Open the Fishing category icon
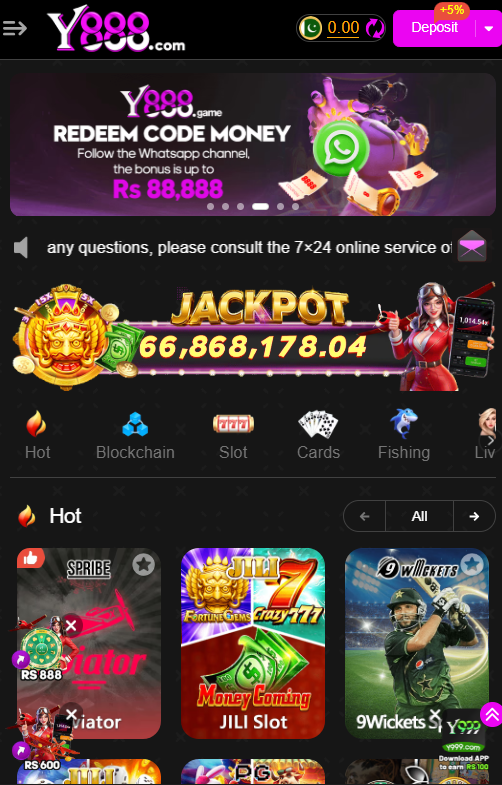The width and height of the screenshot is (502, 785). point(403,424)
